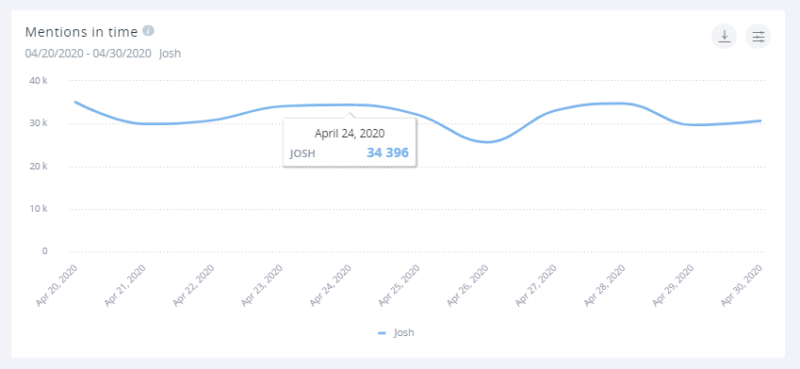Image resolution: width=800 pixels, height=369 pixels.
Task: Select the Apr 29, 2020 axis label
Action: (x=673, y=285)
